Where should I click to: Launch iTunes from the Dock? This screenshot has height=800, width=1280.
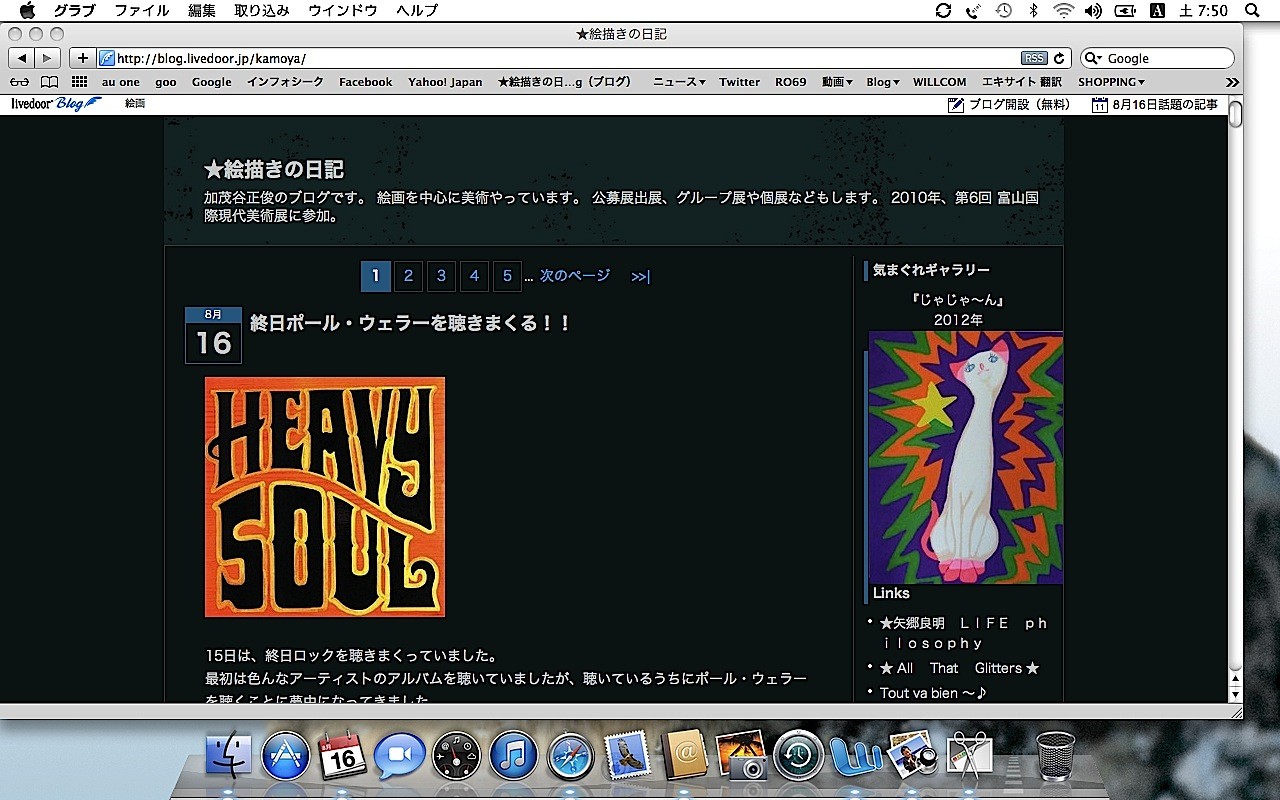coord(514,756)
